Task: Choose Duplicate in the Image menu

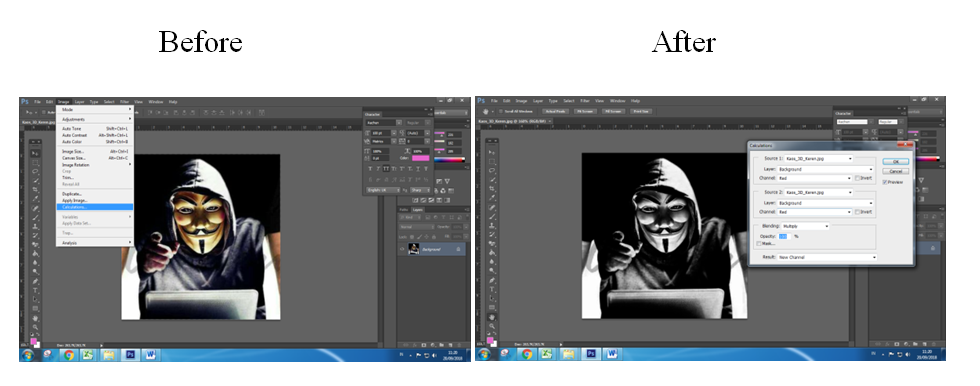Action: coord(95,194)
